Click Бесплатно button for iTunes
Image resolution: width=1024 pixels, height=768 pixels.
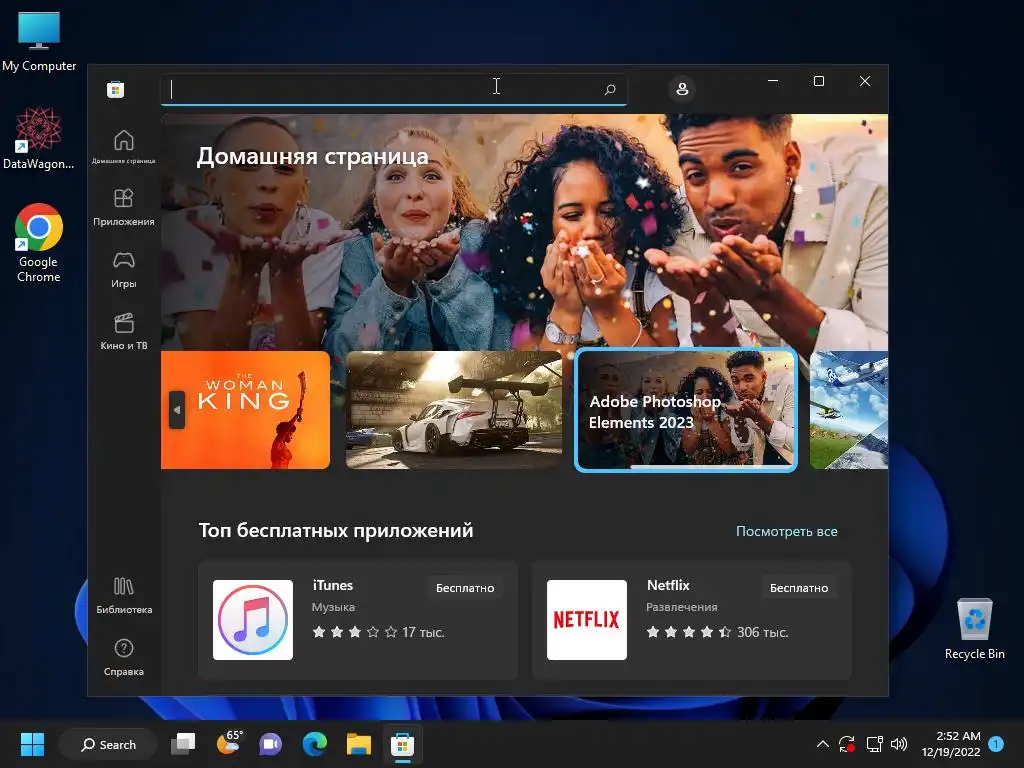pyautogui.click(x=465, y=588)
